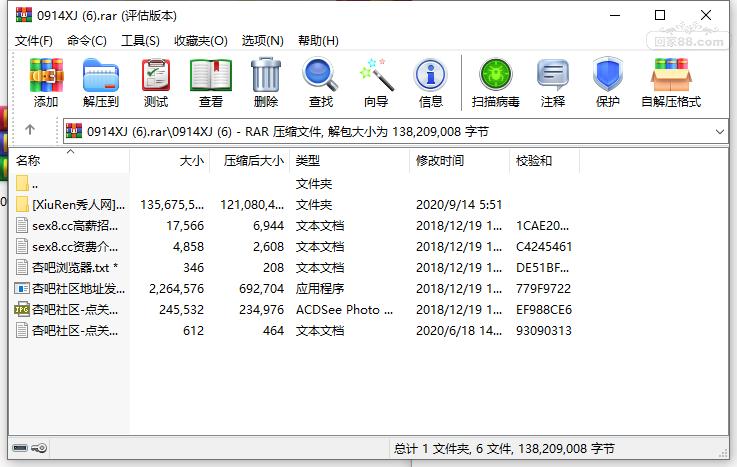Sort by 类型 column header

pyautogui.click(x=350, y=161)
